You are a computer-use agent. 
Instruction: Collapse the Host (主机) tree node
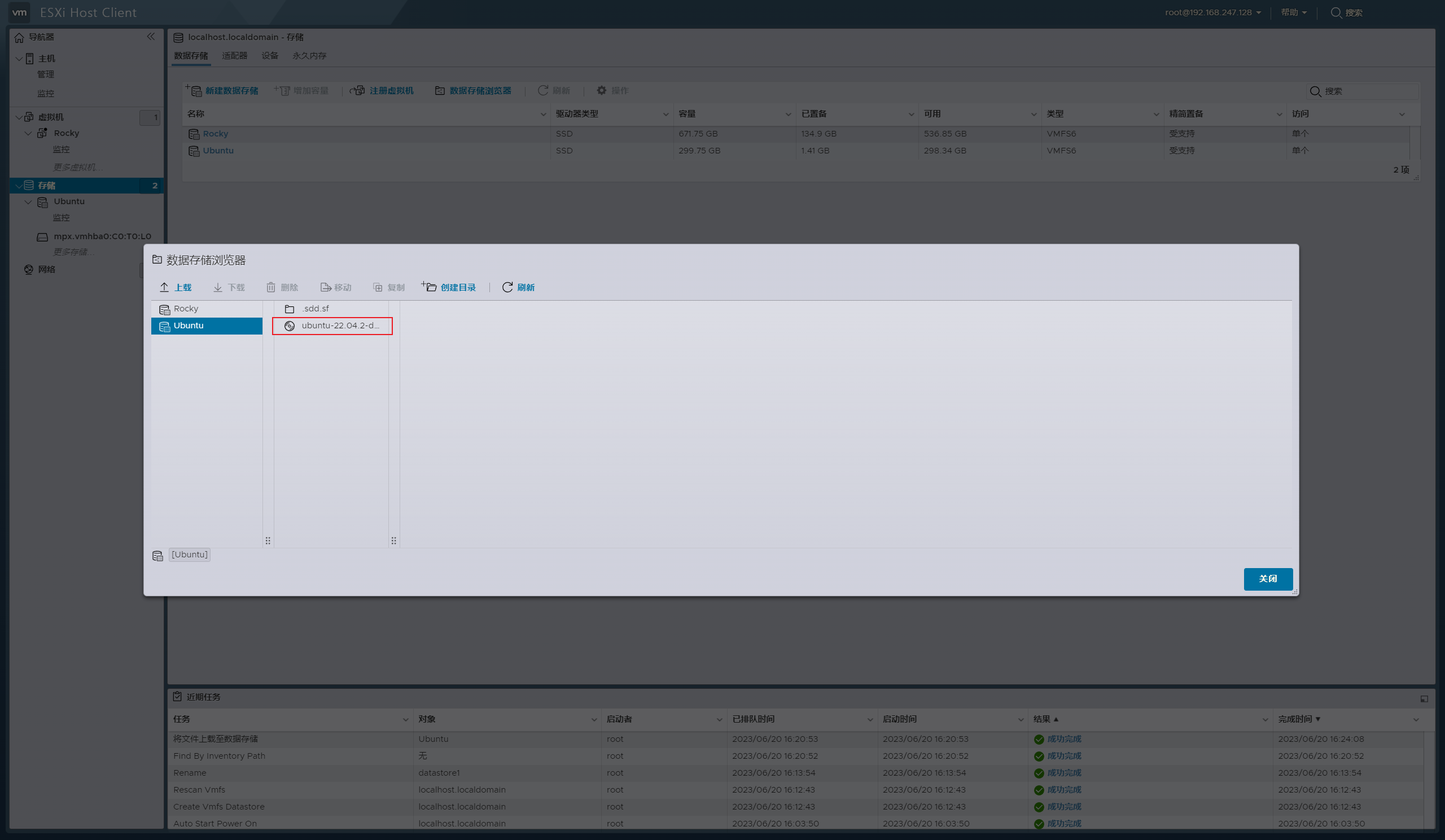tap(19, 59)
